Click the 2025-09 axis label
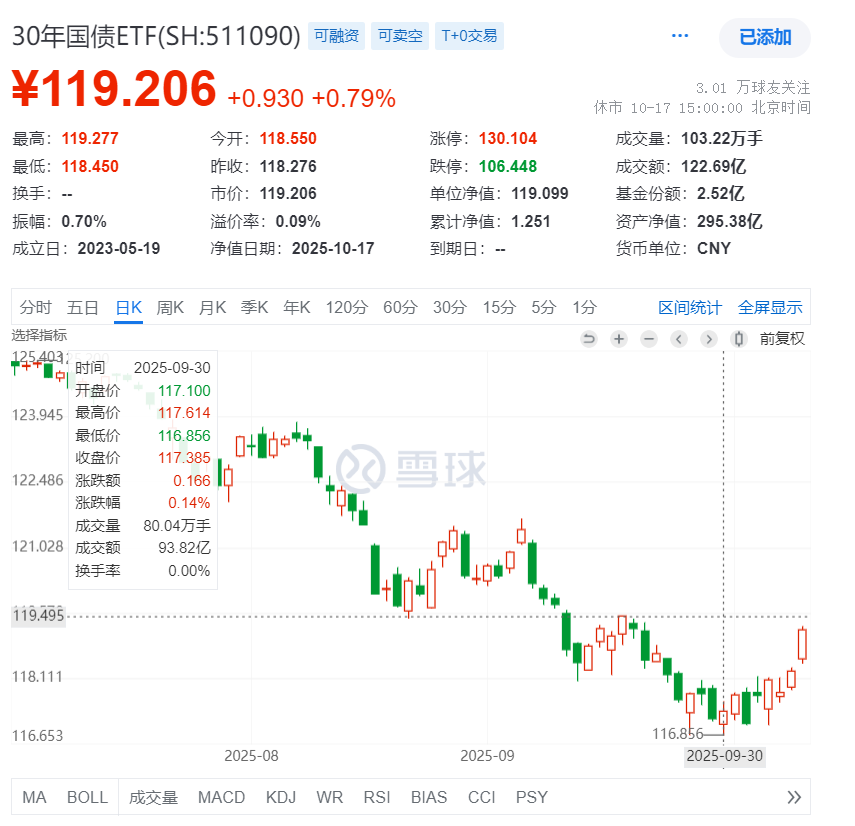The image size is (855, 826). coord(487,756)
